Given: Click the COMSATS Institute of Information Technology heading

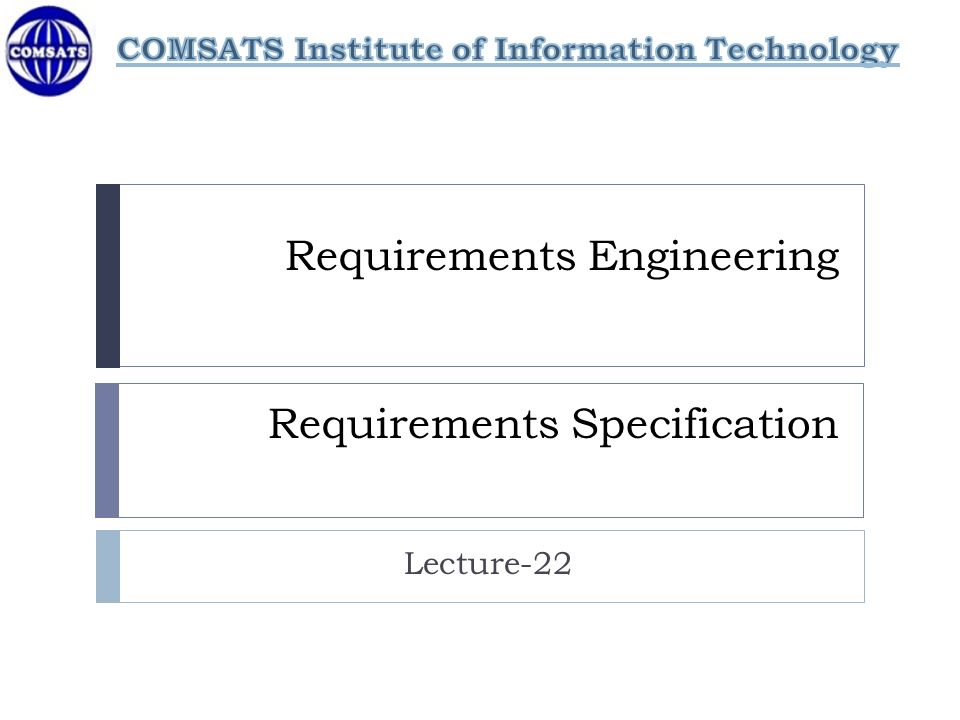Looking at the screenshot, I should (508, 50).
